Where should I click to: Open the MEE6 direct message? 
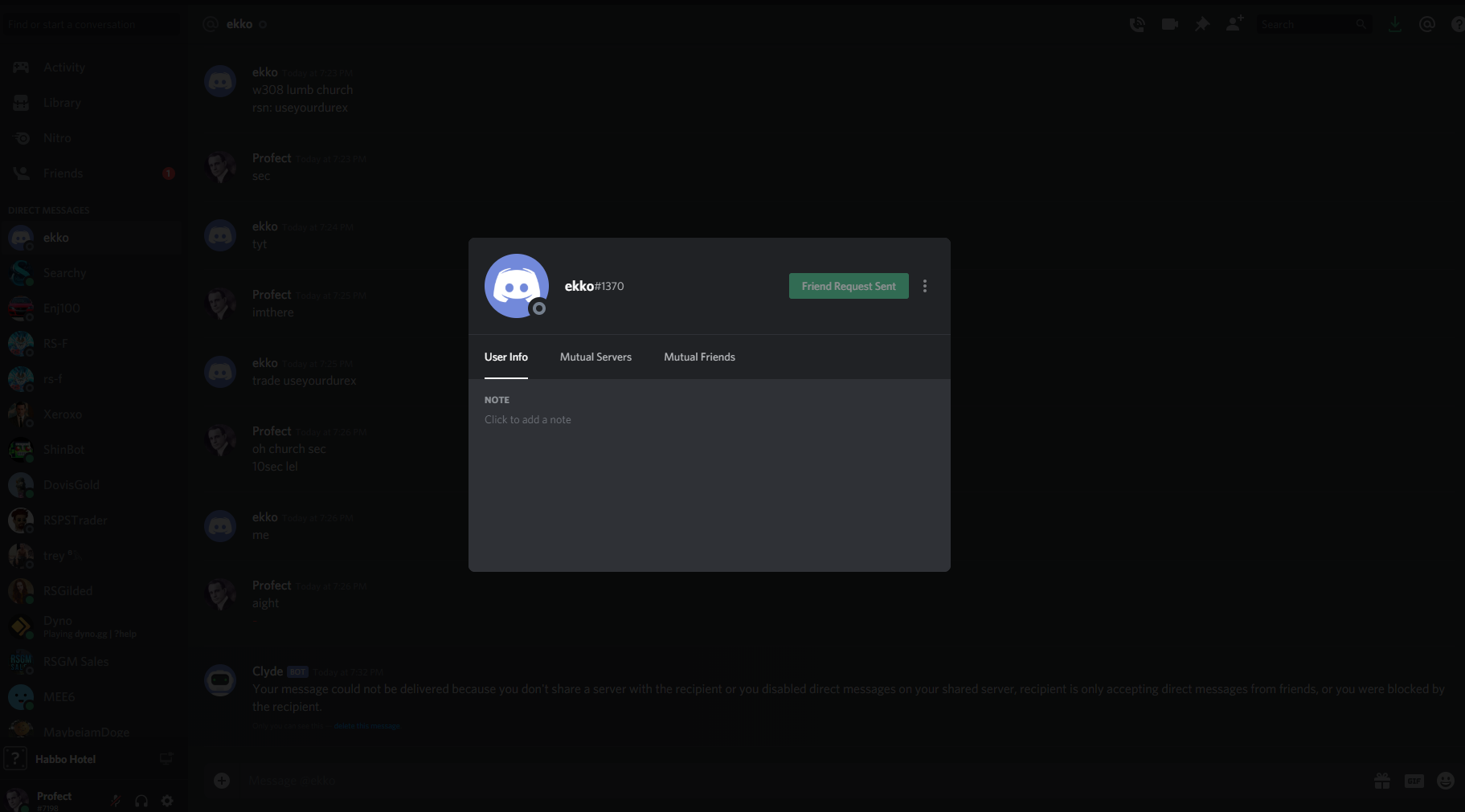coord(91,697)
